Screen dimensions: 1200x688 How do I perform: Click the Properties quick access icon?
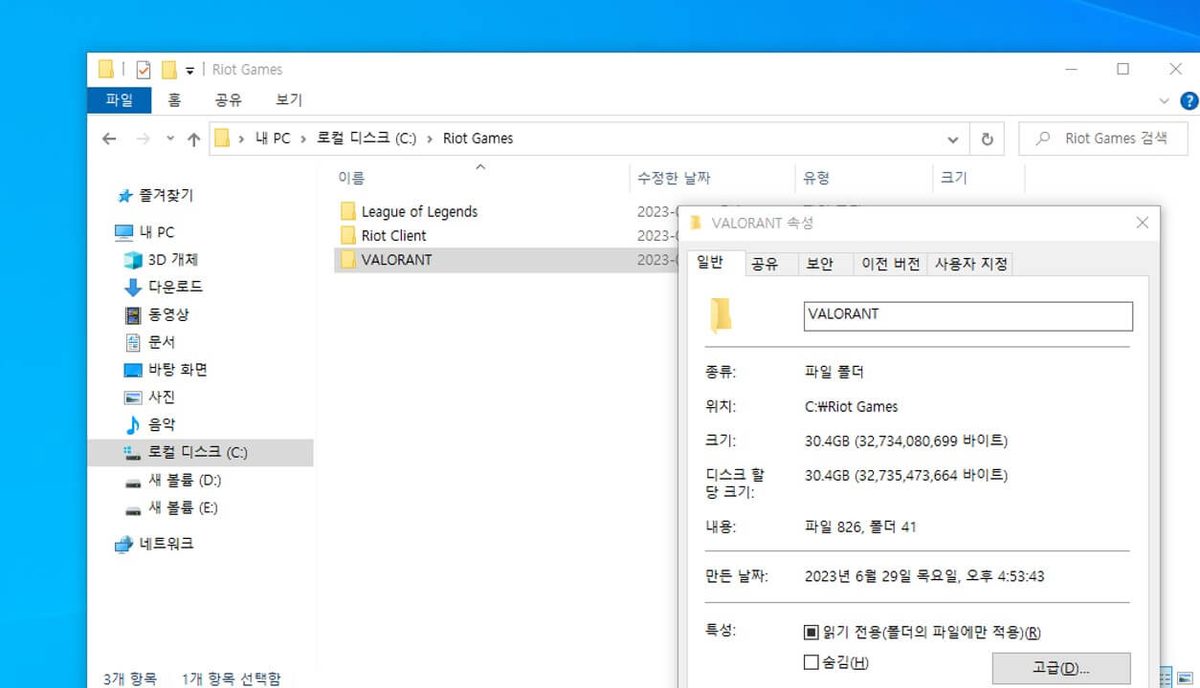144,69
